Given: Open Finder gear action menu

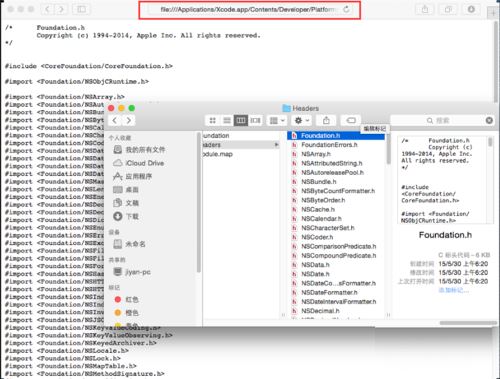Looking at the screenshot, I should (302, 120).
